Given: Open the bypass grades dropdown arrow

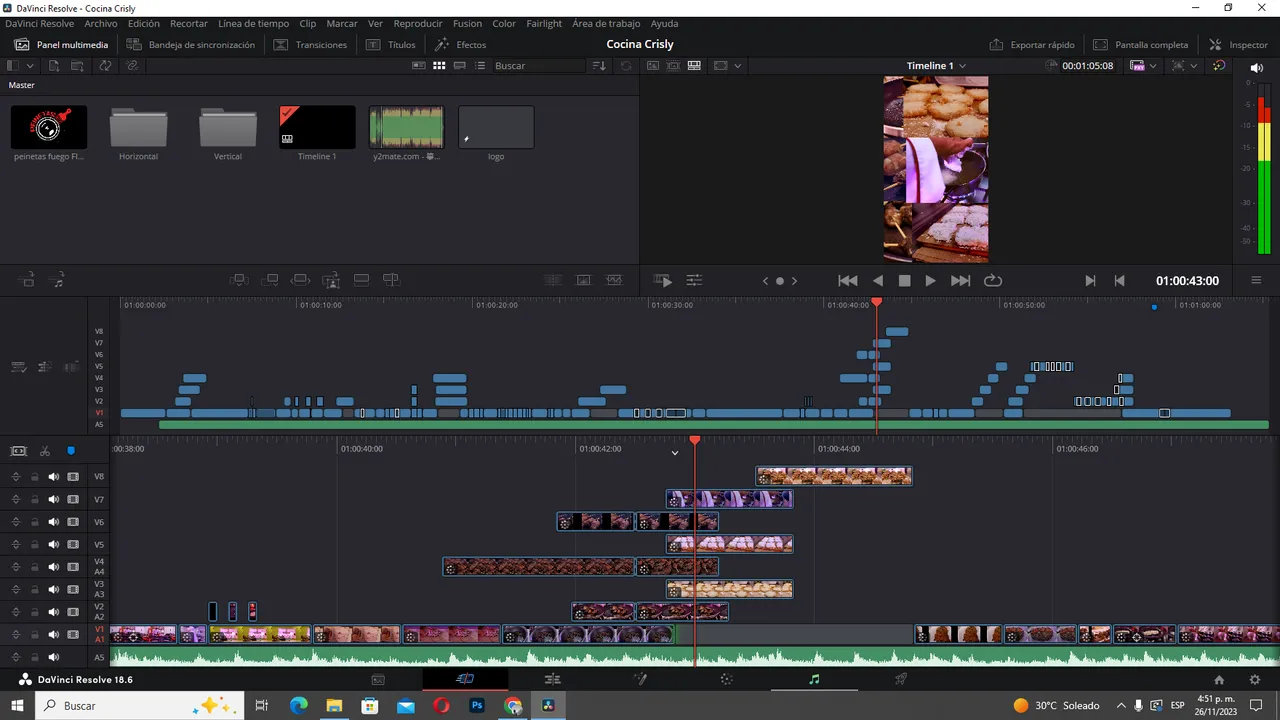Looking at the screenshot, I should pyautogui.click(x=1194, y=65).
